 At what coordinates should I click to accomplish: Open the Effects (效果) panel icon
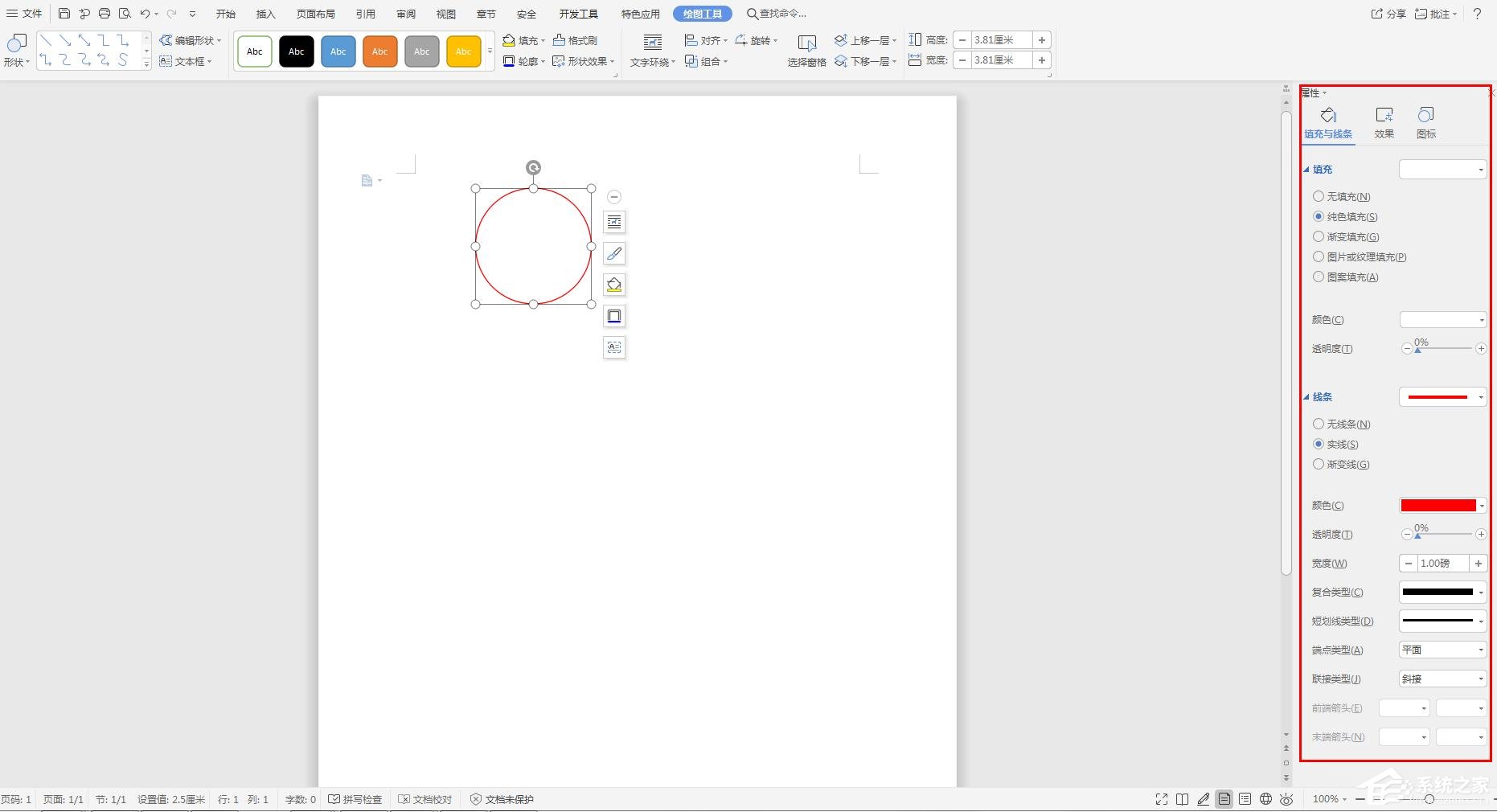[1384, 115]
